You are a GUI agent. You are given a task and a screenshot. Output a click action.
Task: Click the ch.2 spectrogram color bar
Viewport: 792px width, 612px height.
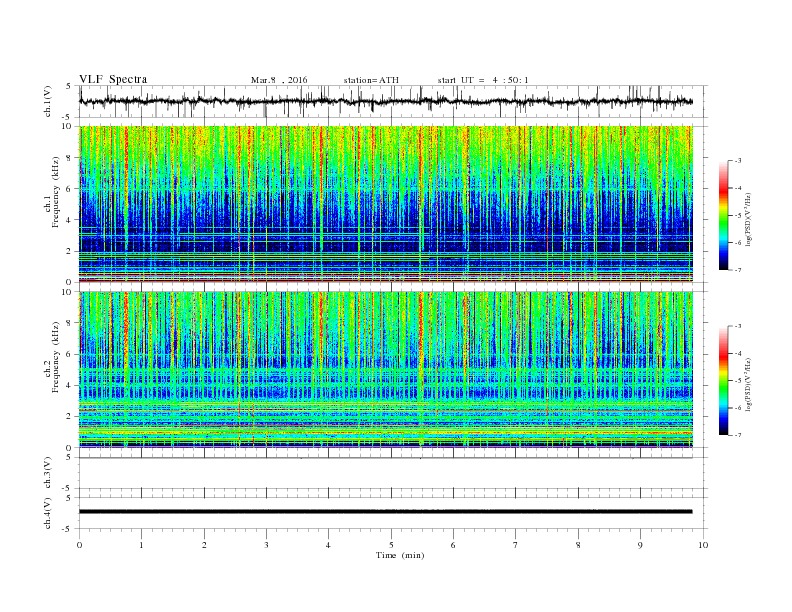723,381
